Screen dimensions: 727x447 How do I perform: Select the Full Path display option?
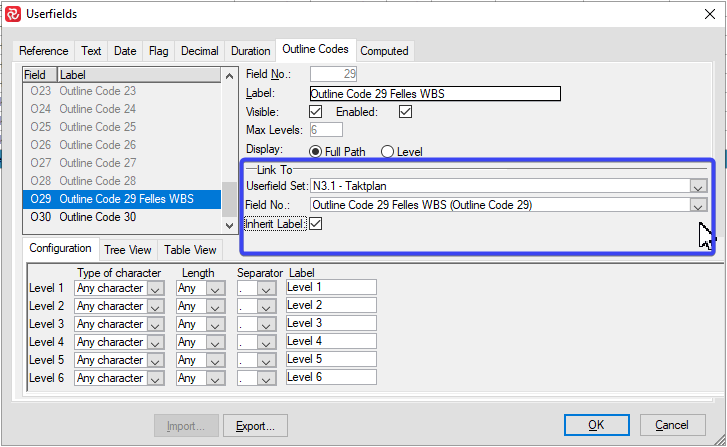(x=316, y=151)
